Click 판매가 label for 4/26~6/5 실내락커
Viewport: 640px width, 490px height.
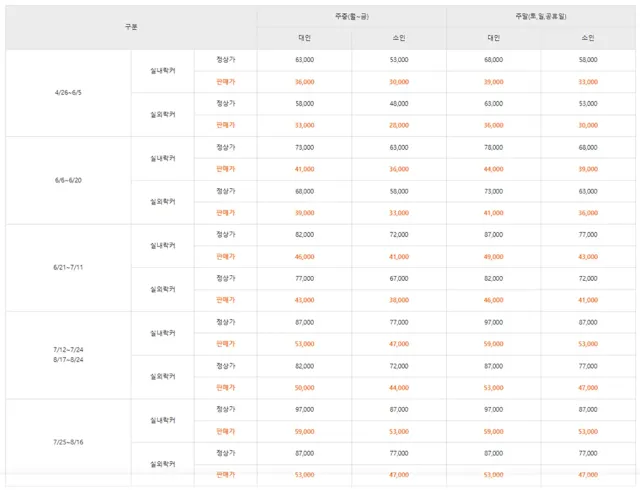pyautogui.click(x=225, y=82)
